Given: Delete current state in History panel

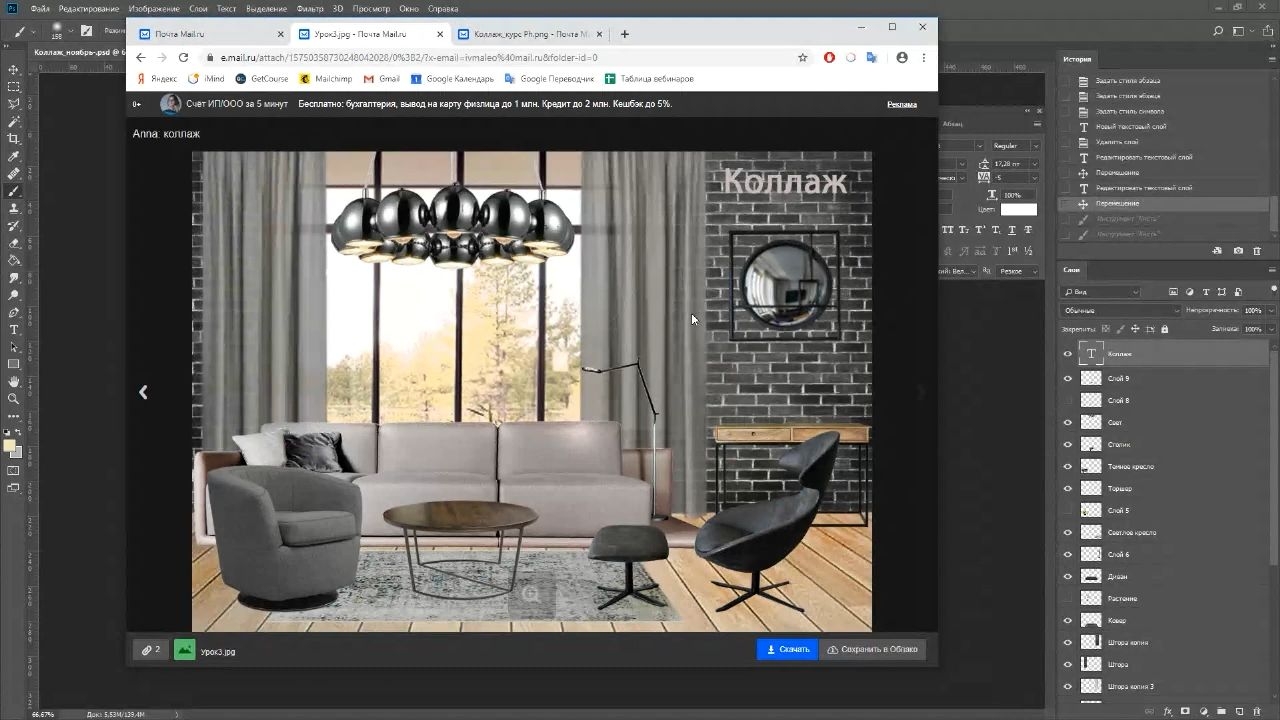Looking at the screenshot, I should pos(1258,250).
